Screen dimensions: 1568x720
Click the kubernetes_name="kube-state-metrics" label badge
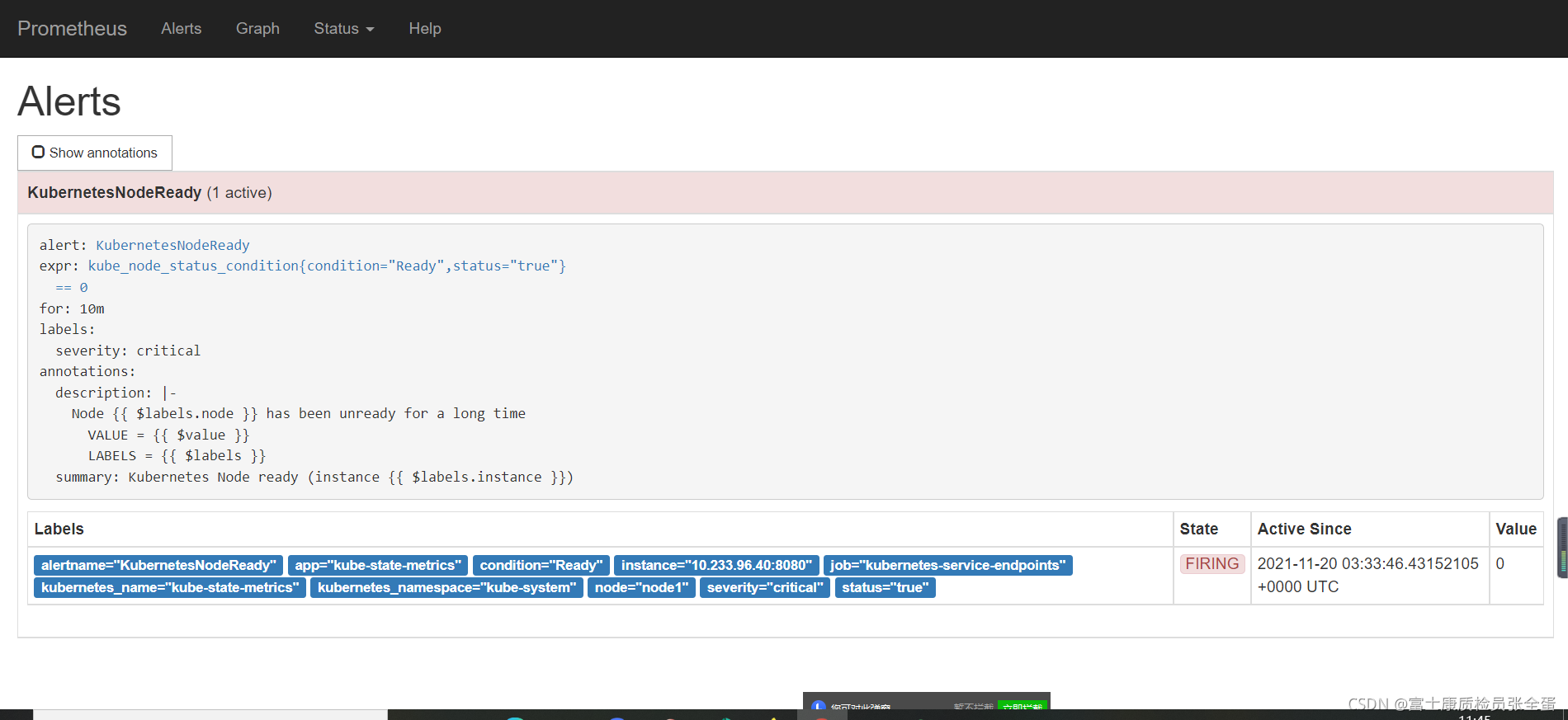(170, 587)
